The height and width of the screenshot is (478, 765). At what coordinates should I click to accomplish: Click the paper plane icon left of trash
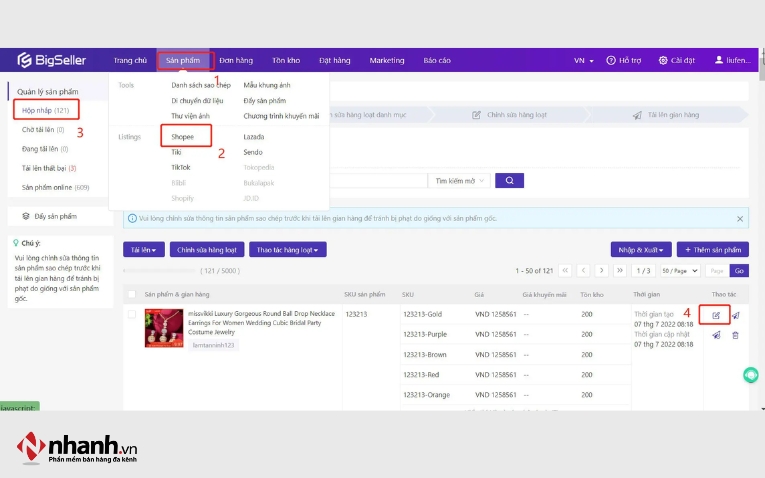pyautogui.click(x=716, y=335)
